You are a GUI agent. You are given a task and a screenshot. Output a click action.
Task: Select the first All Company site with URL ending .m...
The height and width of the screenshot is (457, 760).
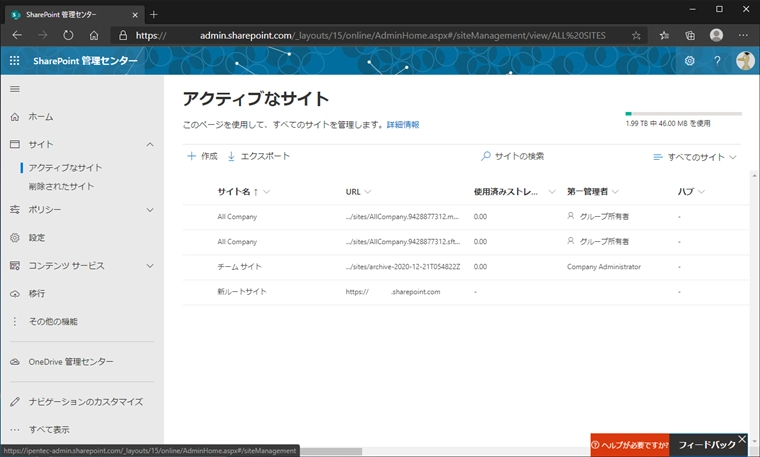[x=237, y=217]
